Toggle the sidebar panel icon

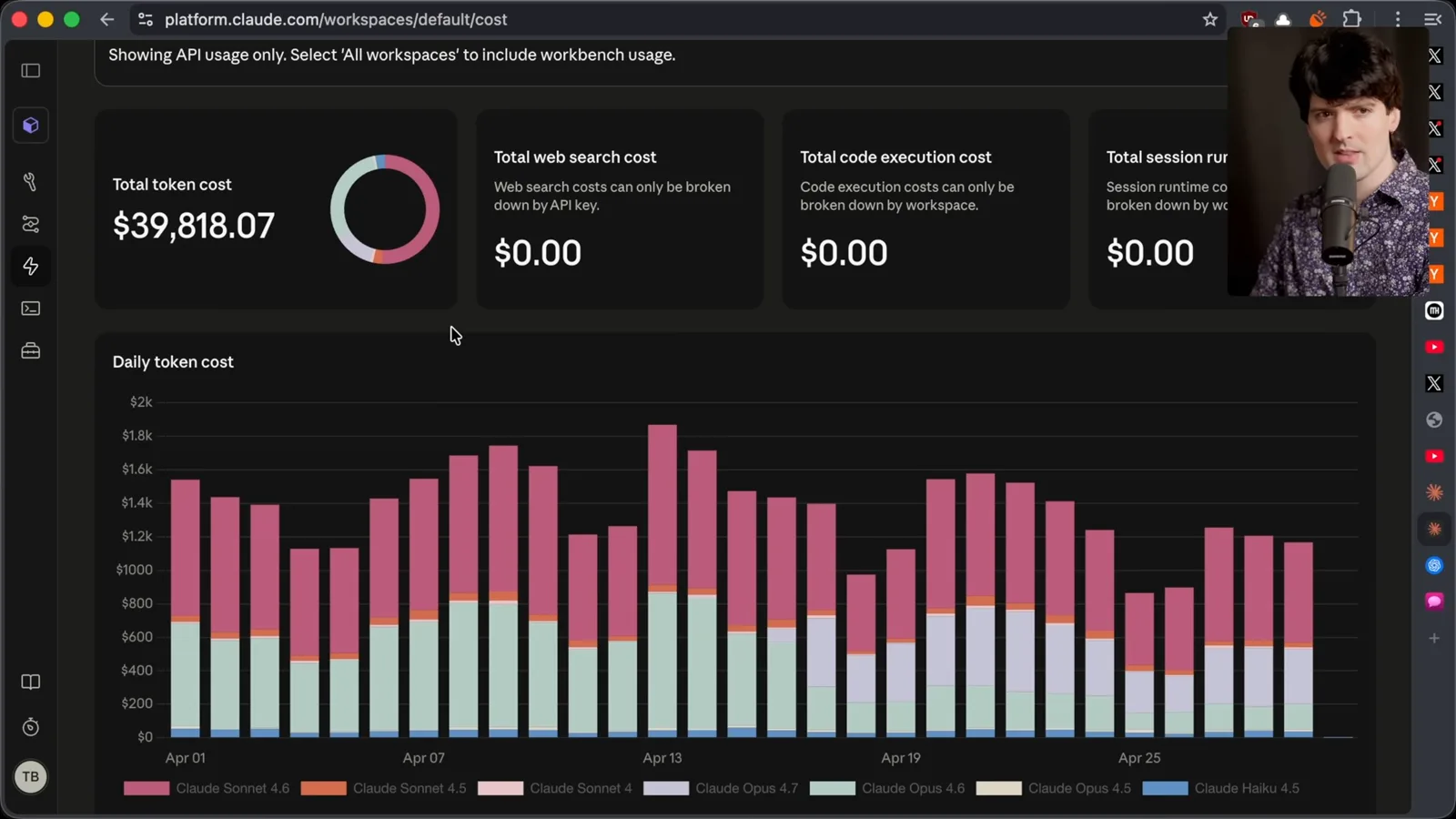(31, 71)
